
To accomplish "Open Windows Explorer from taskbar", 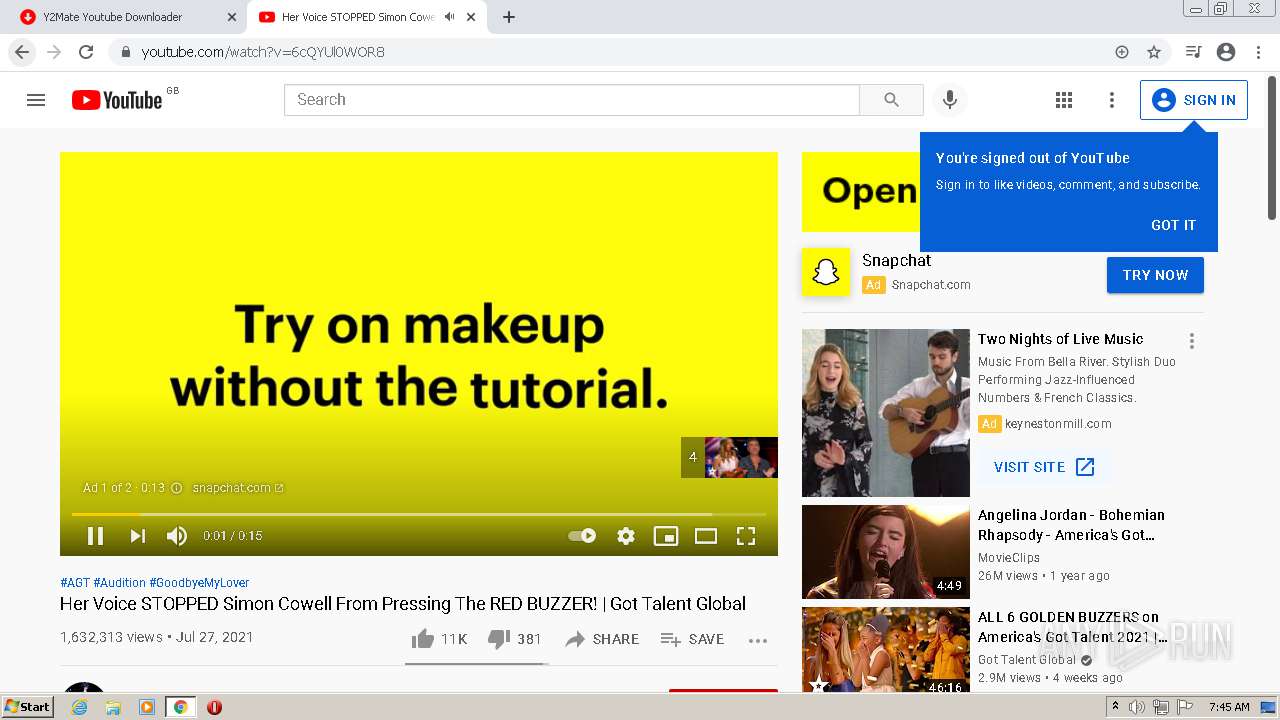I will pos(113,707).
